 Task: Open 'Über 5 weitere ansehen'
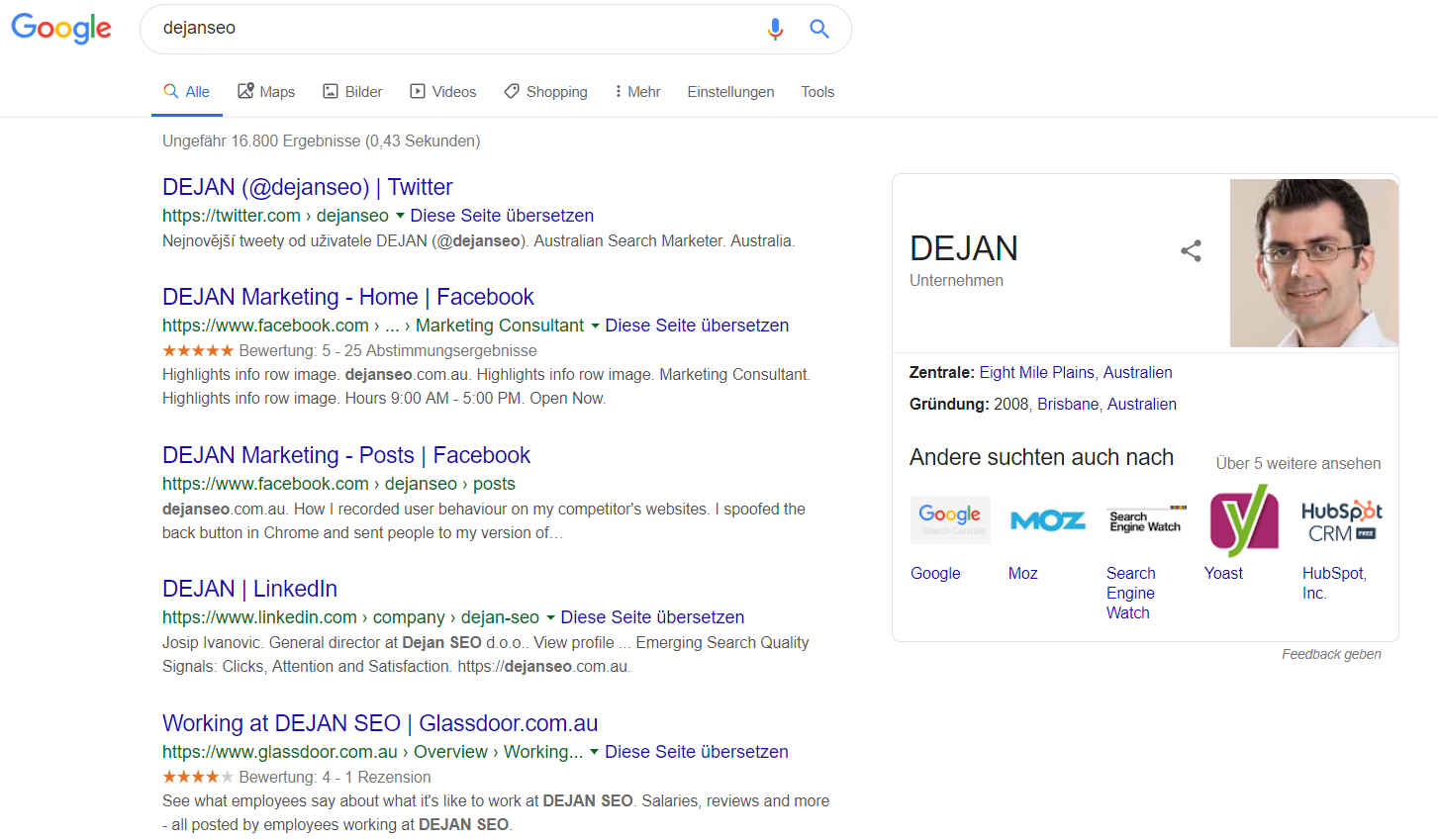click(x=1297, y=463)
